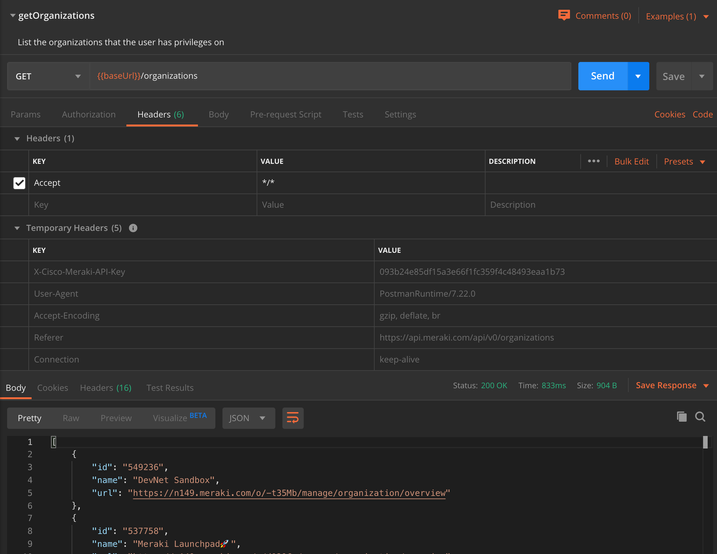Click the request URL input field

(x=330, y=76)
